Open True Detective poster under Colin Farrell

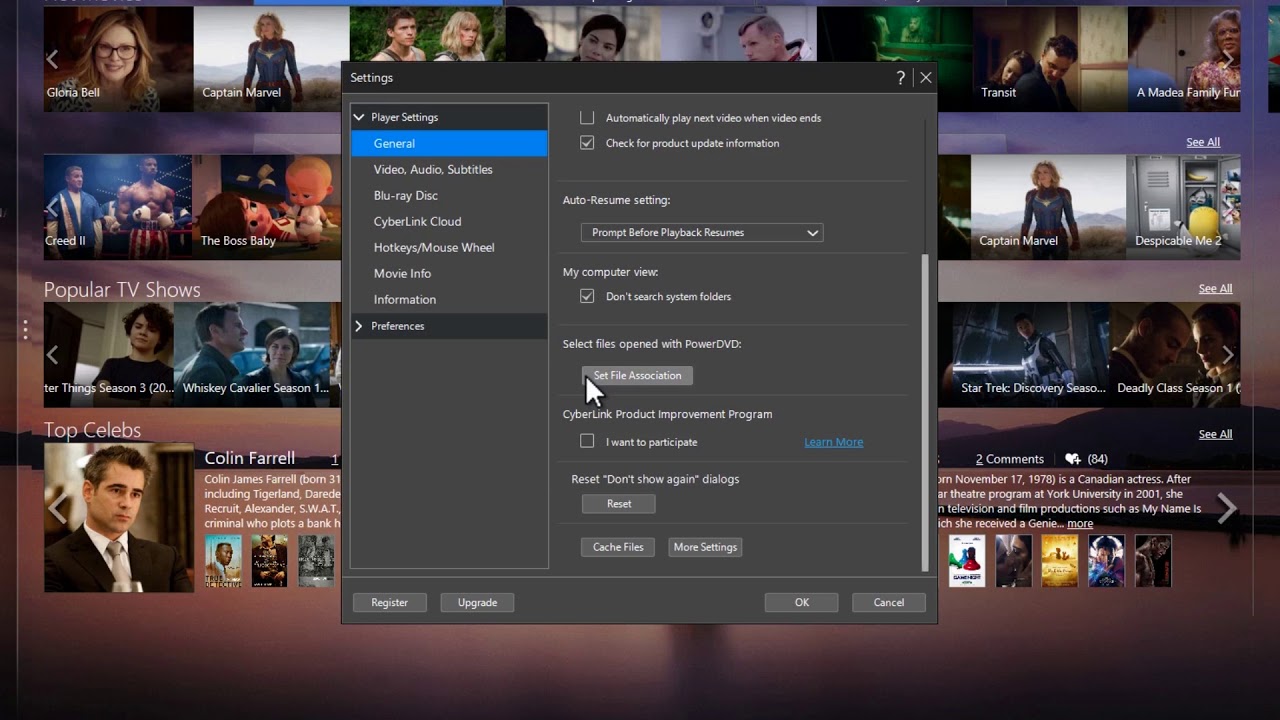pyautogui.click(x=223, y=561)
